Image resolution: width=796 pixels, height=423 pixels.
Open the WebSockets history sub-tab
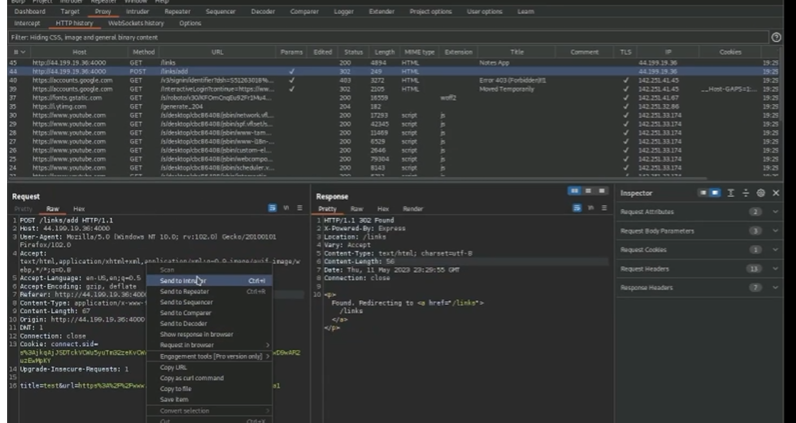click(135, 22)
